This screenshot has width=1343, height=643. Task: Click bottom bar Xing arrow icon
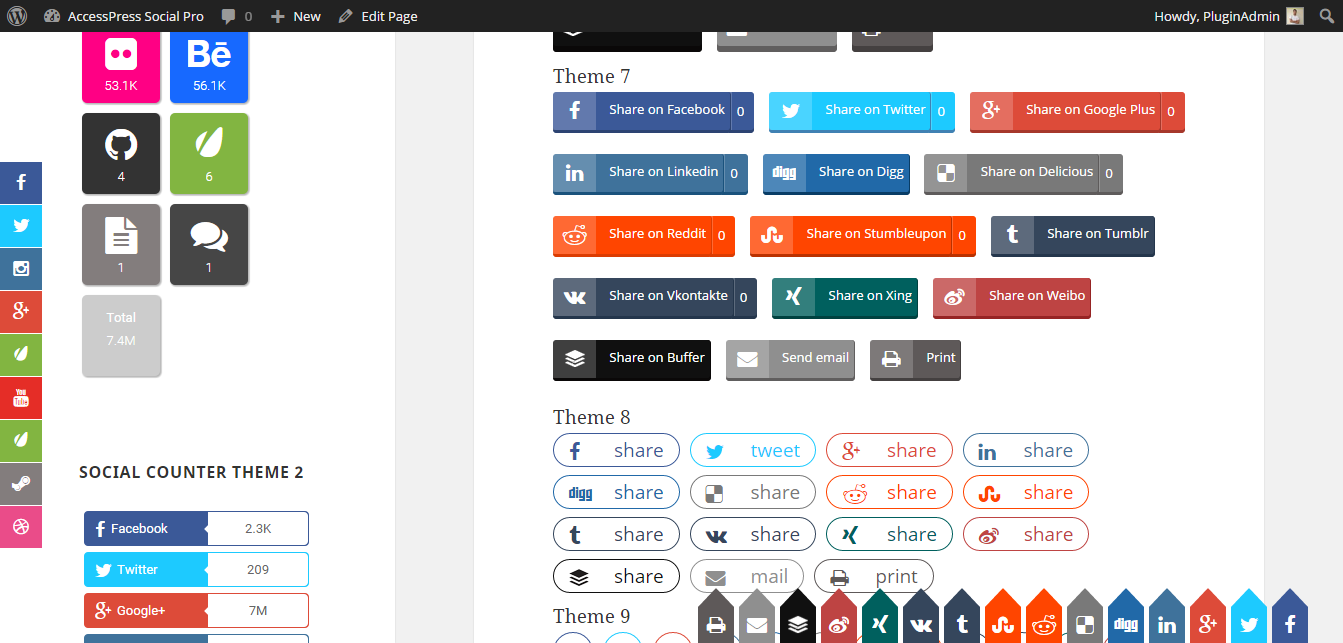880,618
